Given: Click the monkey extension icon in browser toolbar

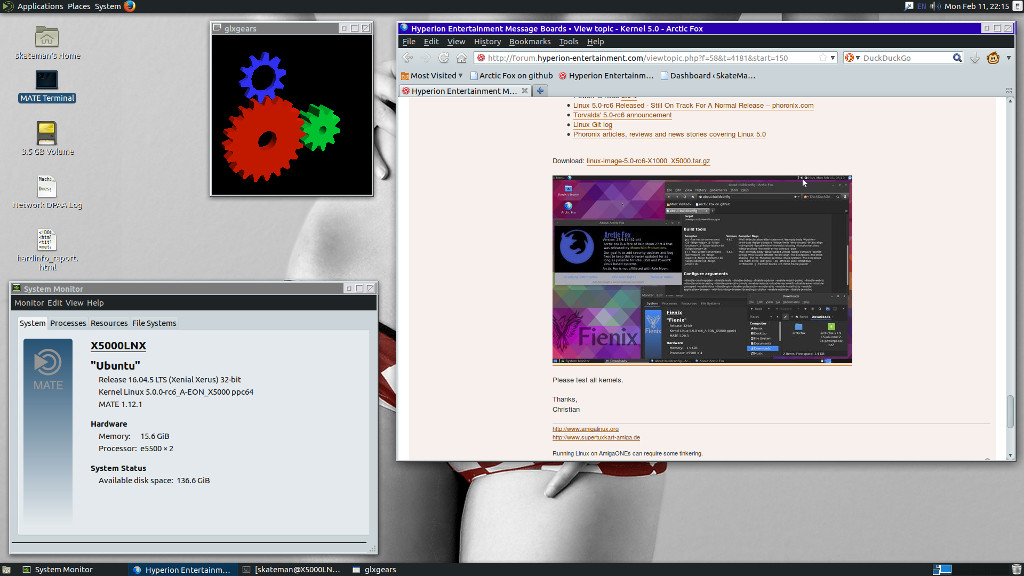Looking at the screenshot, I should 993,57.
